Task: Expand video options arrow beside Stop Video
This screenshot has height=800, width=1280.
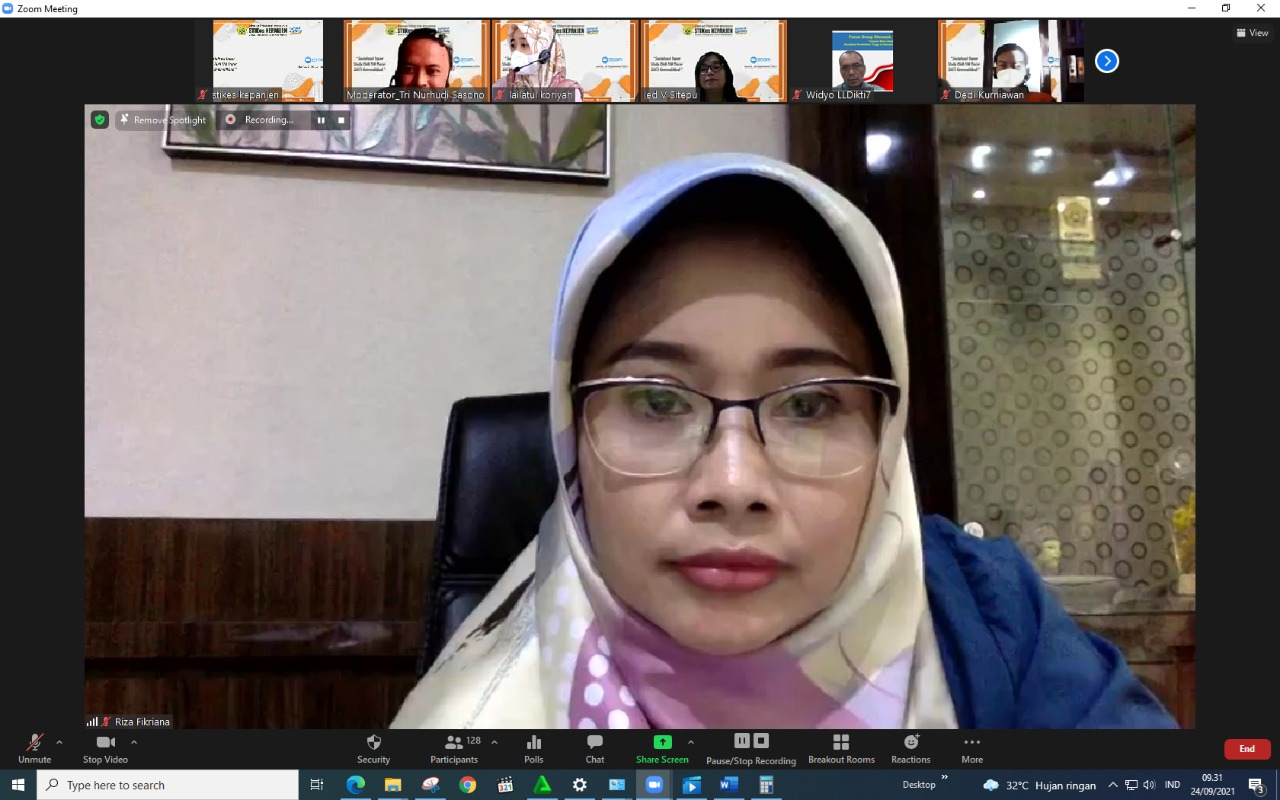Action: (x=134, y=742)
